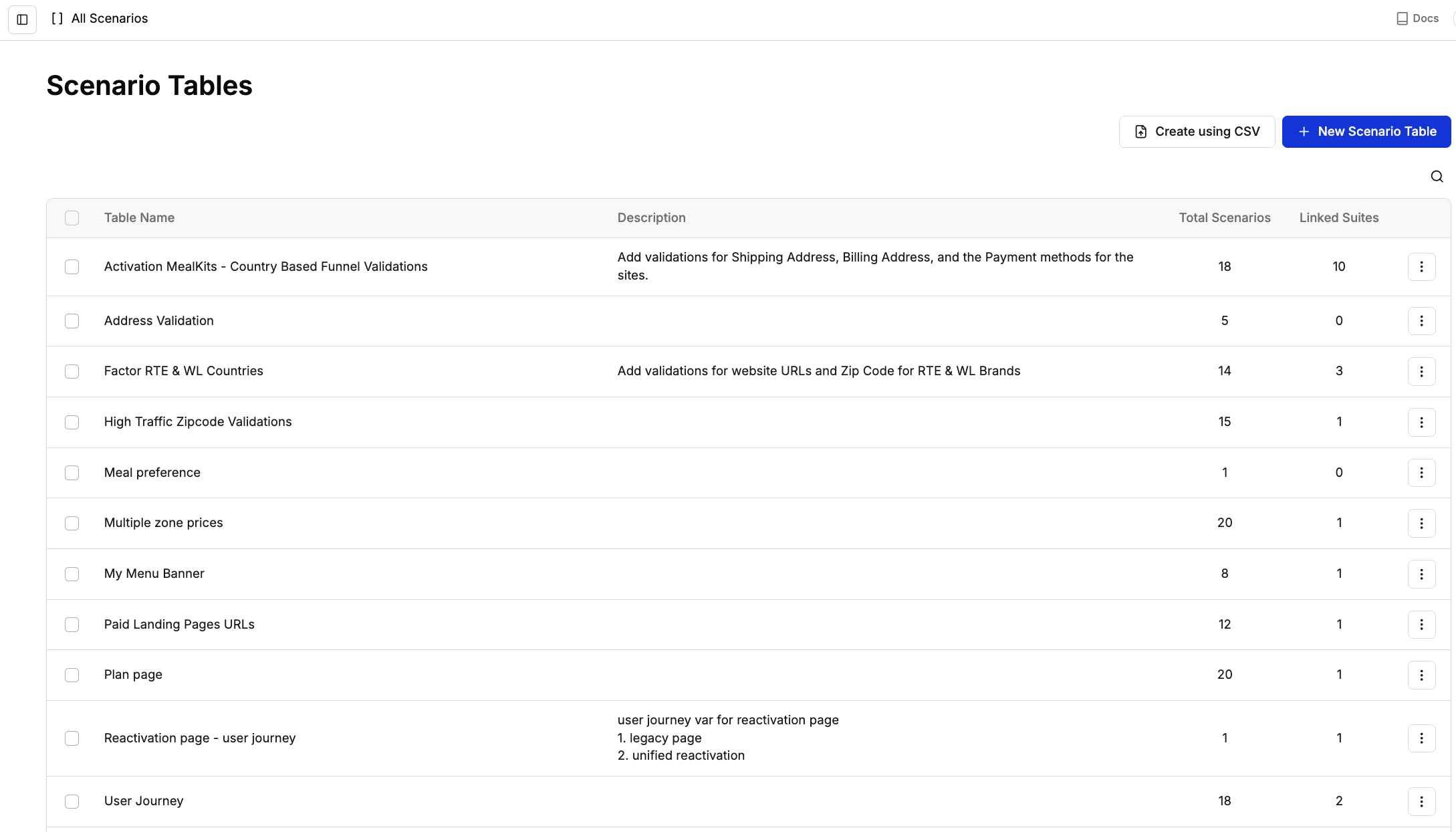Screen dimensions: 1456x832
Task: Click the search magnifier icon
Action: click(x=1437, y=177)
